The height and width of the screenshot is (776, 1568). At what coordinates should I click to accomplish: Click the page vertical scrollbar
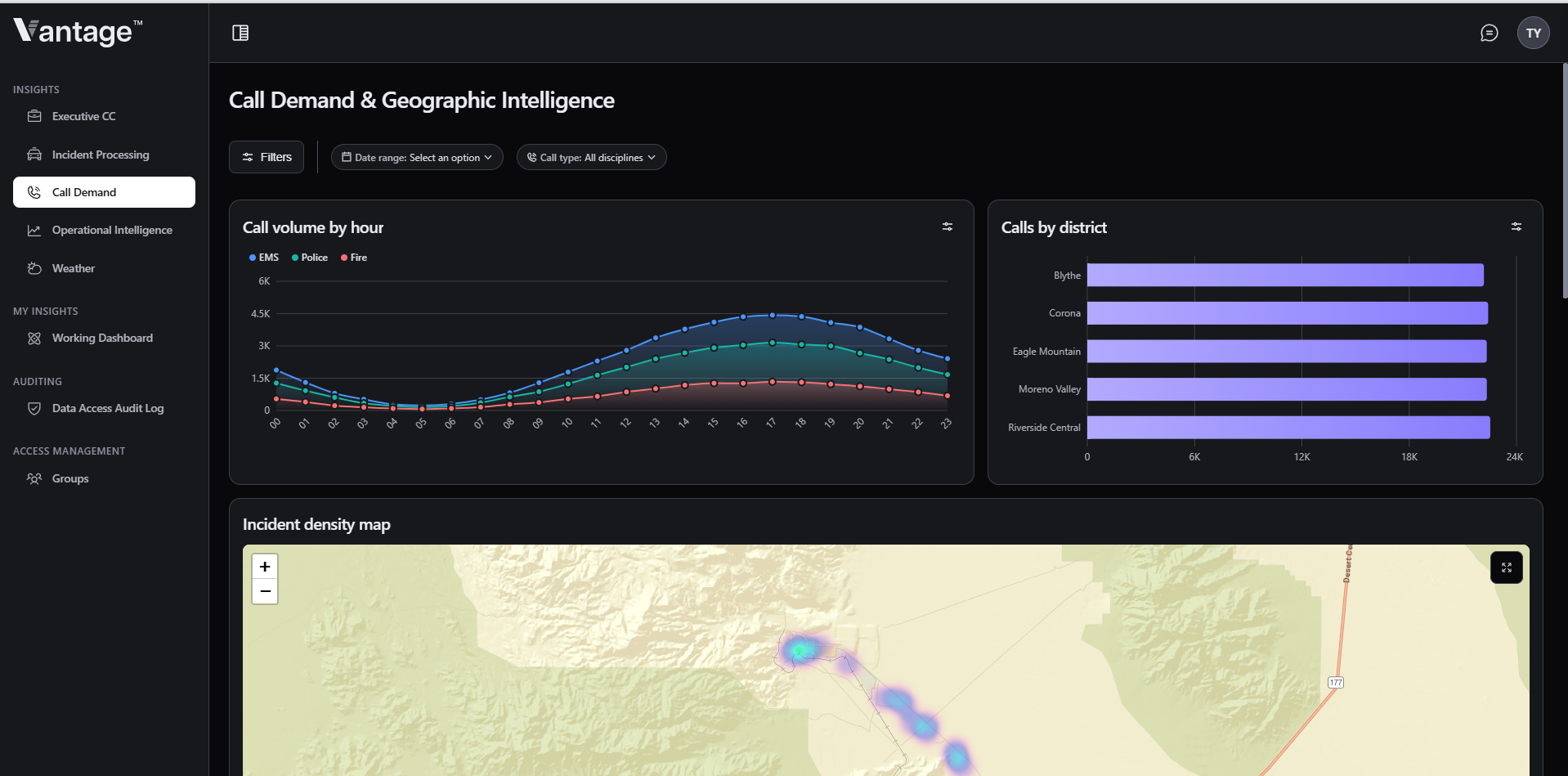point(1565,180)
